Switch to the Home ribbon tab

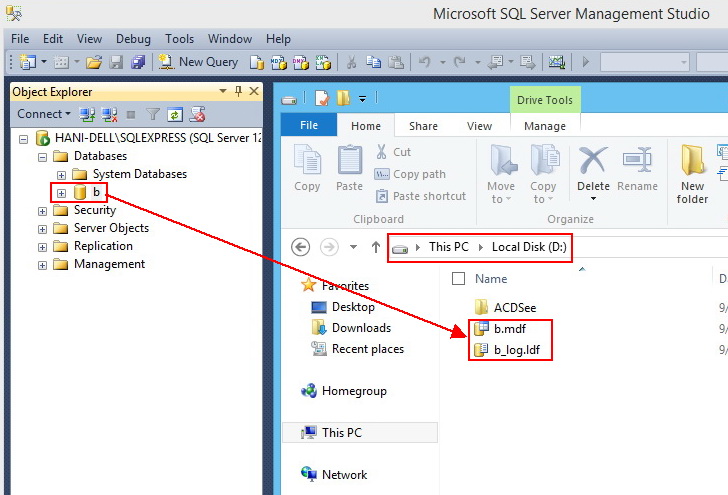(366, 126)
